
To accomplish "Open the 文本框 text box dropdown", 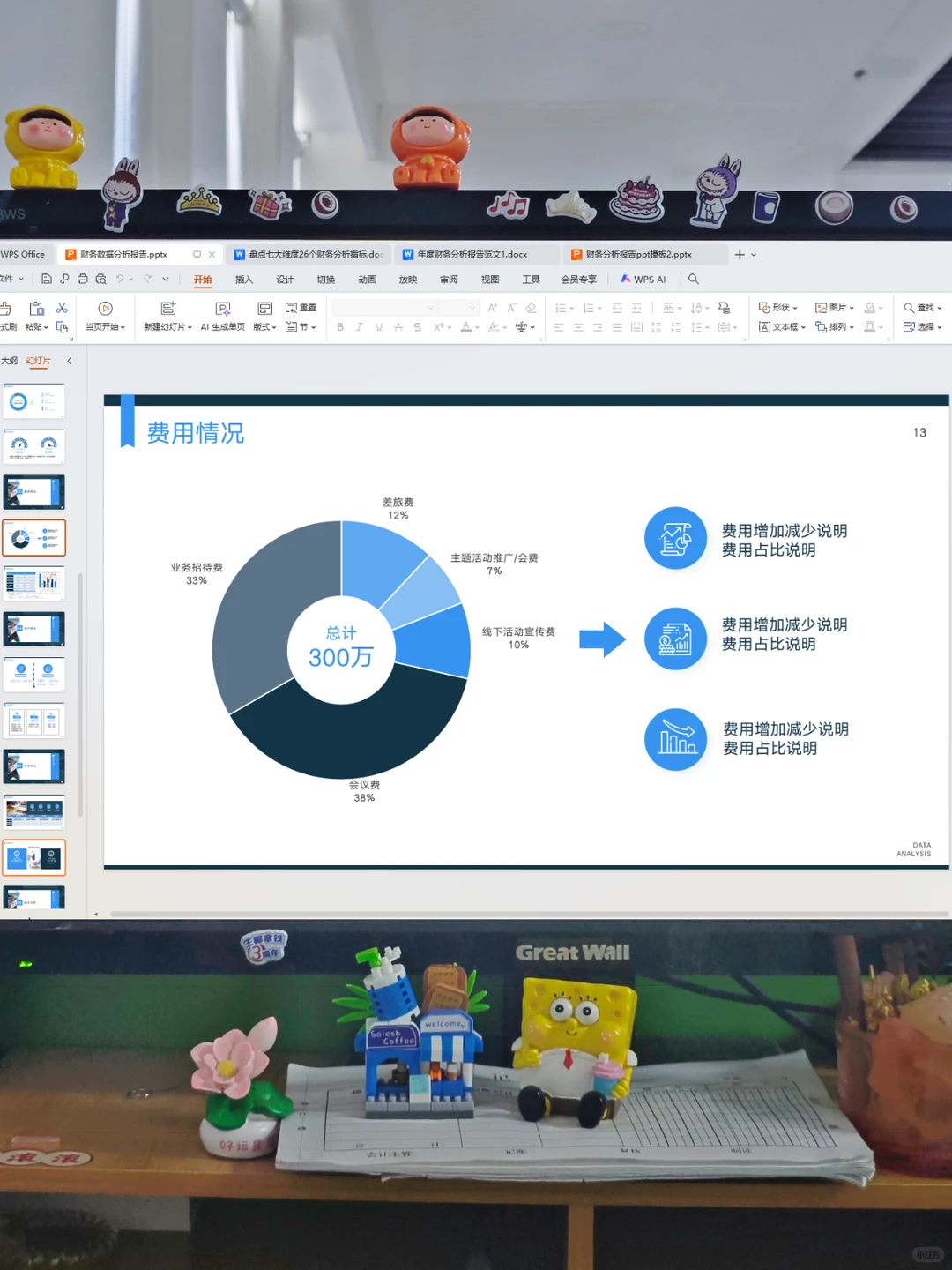I will 782,327.
